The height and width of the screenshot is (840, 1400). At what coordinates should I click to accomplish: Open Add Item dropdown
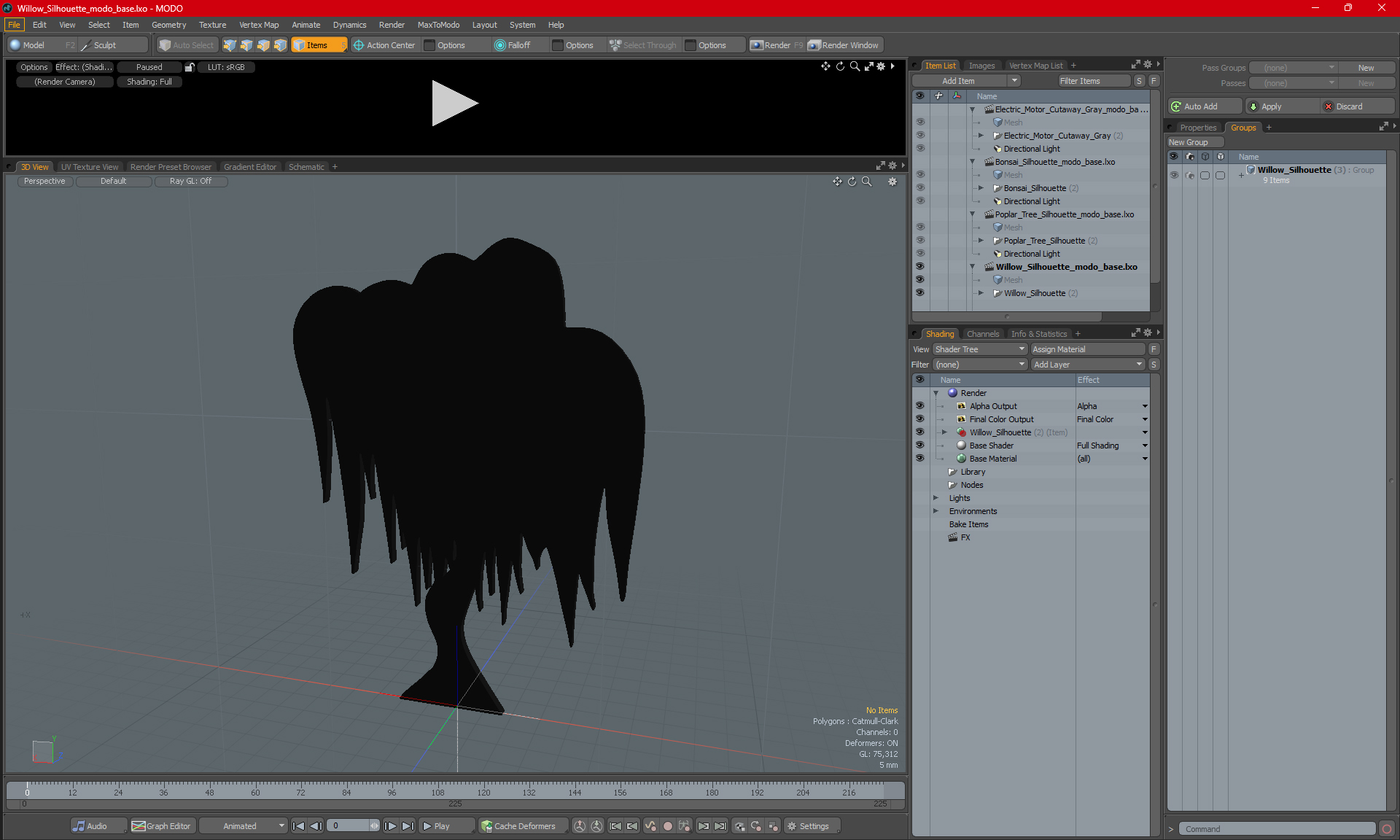point(966,81)
